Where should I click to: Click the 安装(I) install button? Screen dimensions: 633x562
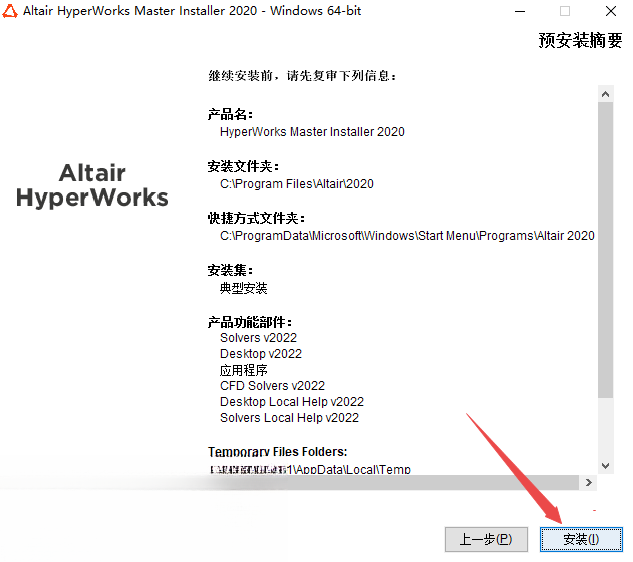pyautogui.click(x=581, y=539)
